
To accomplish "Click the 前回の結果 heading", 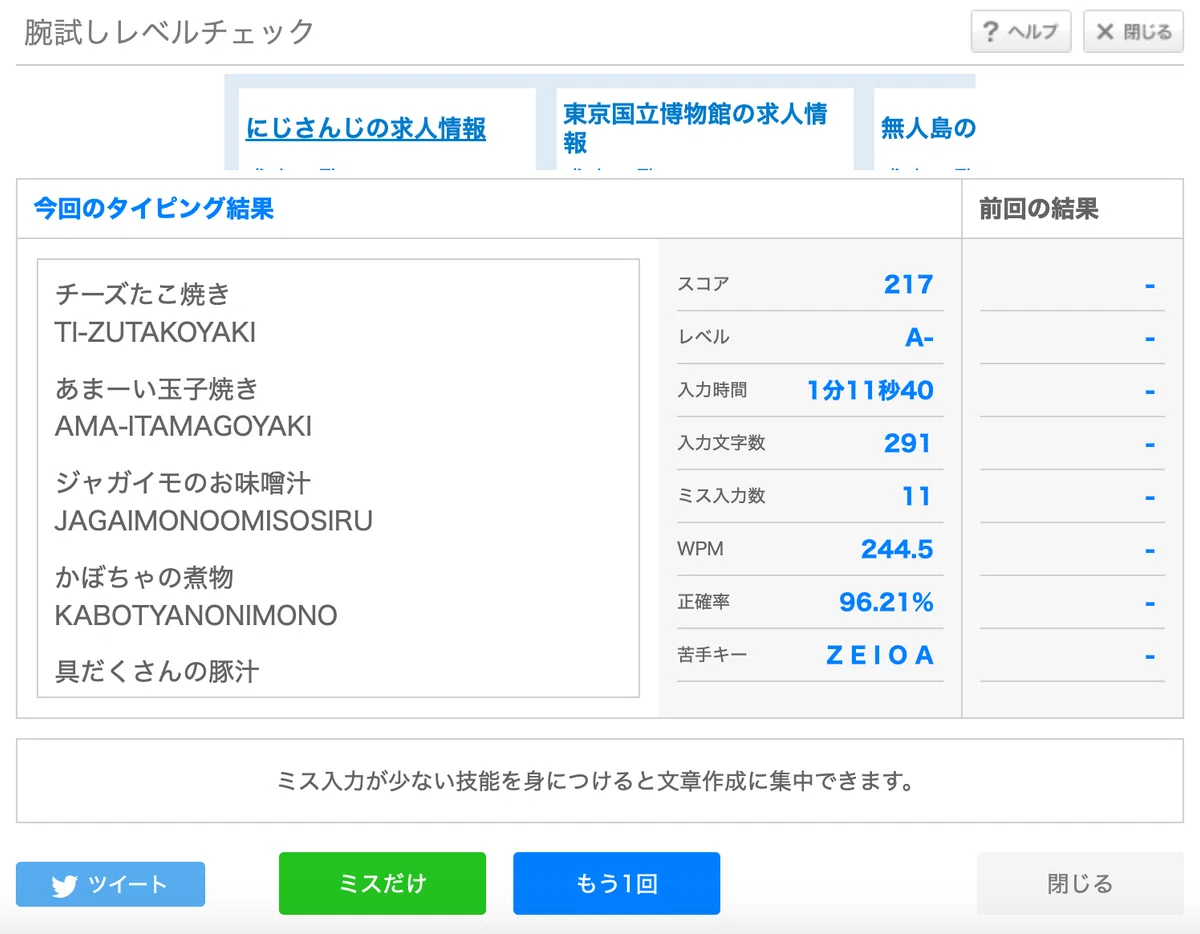I will coord(1039,208).
